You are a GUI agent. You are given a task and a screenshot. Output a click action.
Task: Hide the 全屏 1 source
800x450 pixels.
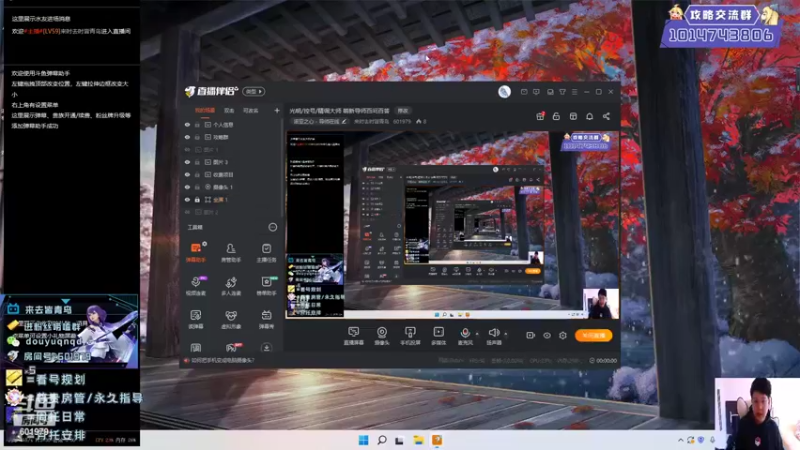pyautogui.click(x=187, y=199)
